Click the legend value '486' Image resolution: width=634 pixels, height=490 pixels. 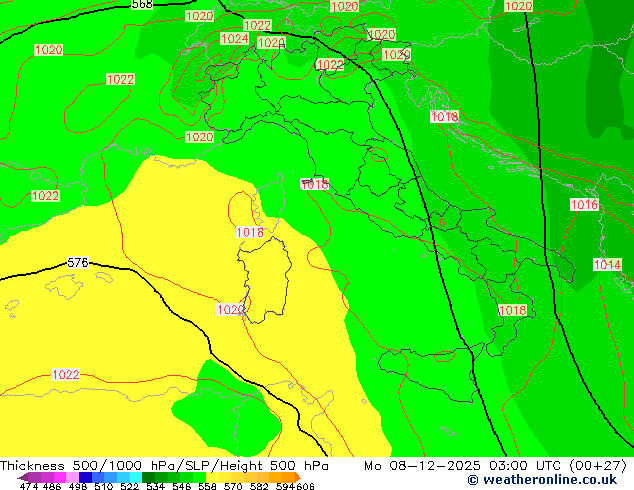(x=52, y=486)
